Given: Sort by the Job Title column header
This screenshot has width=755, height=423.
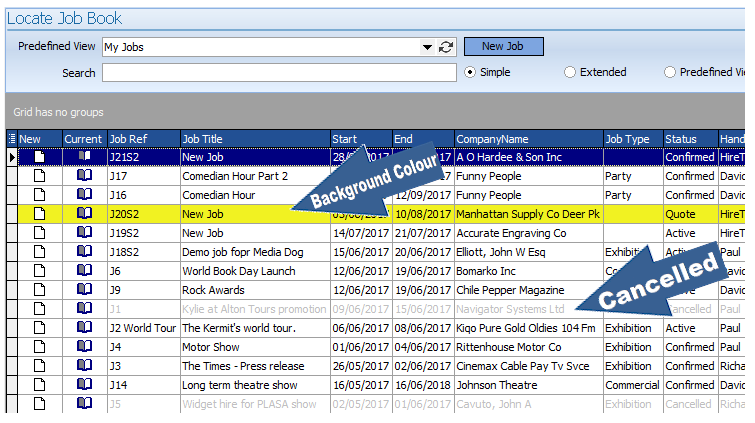Looking at the screenshot, I should click(254, 139).
